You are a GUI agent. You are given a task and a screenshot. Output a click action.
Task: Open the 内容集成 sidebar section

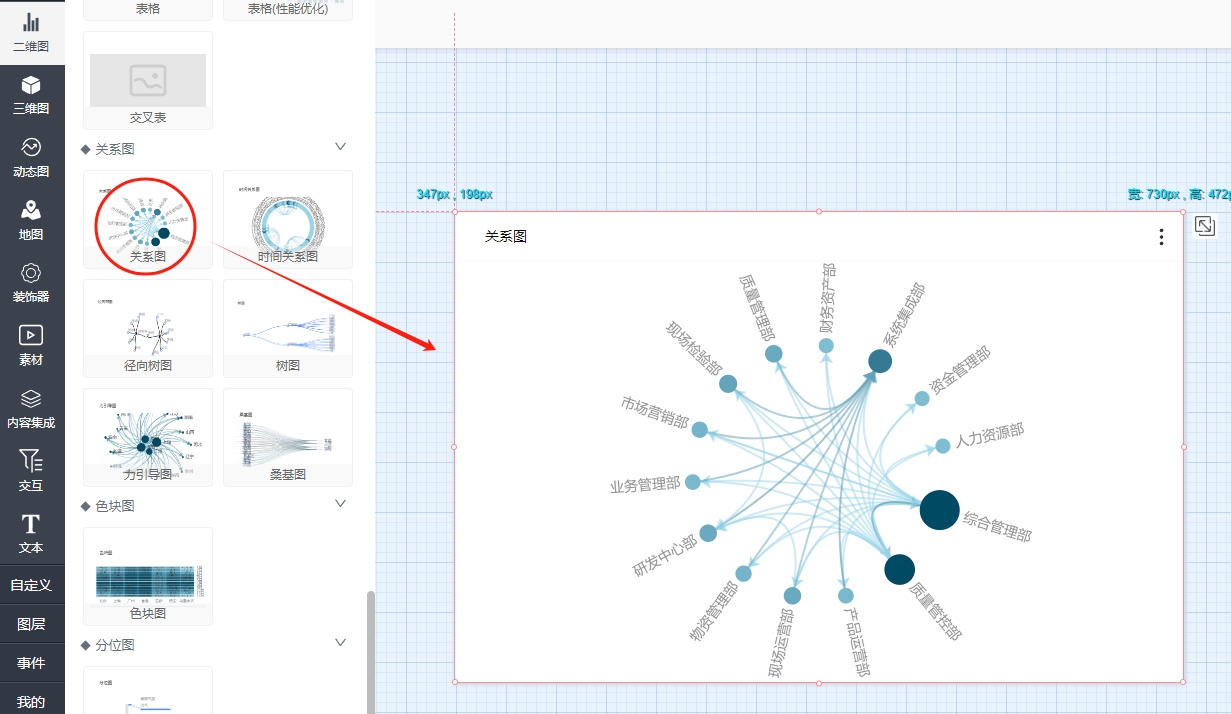point(32,409)
